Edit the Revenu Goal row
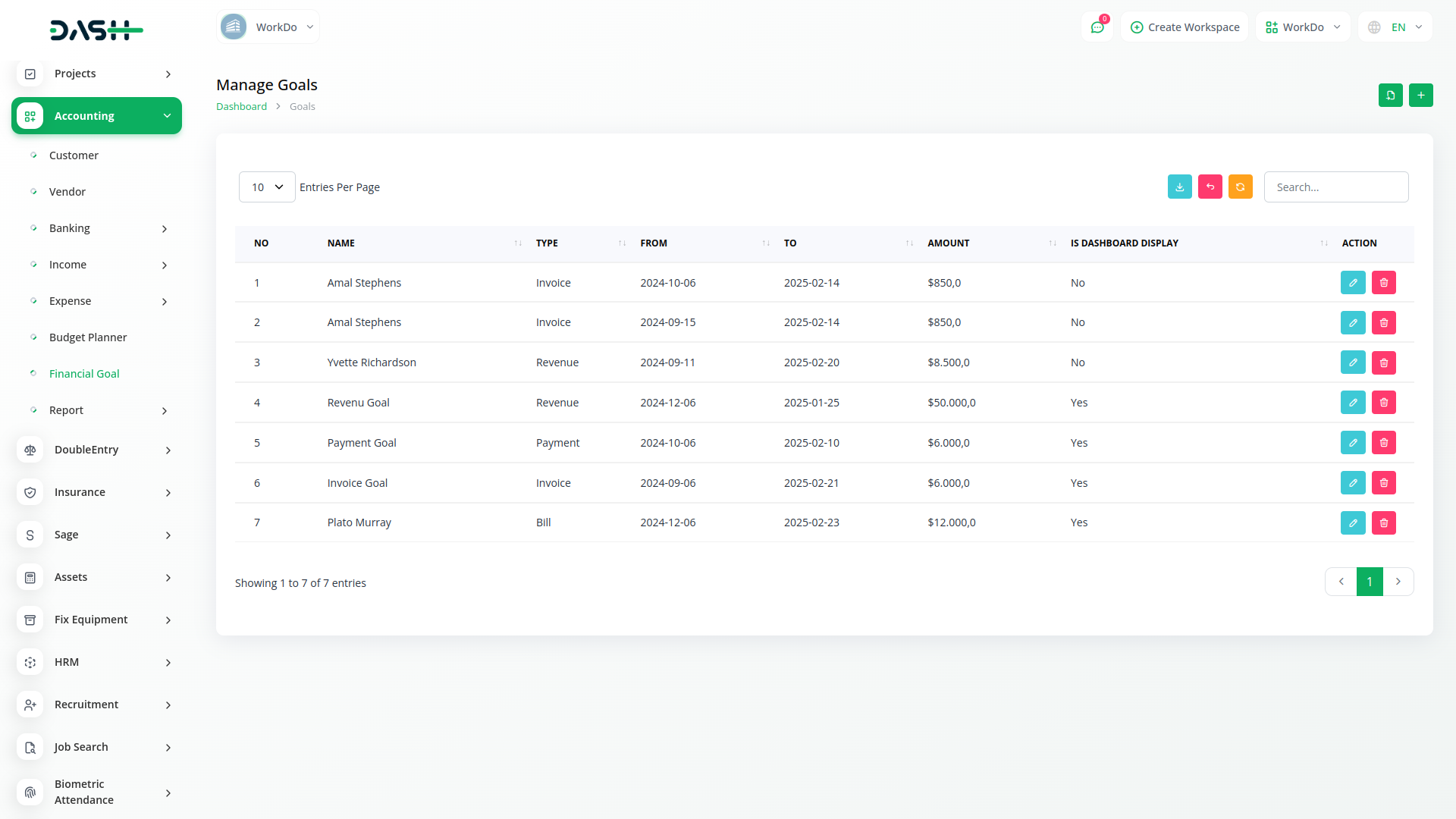The height and width of the screenshot is (819, 1456). tap(1352, 403)
